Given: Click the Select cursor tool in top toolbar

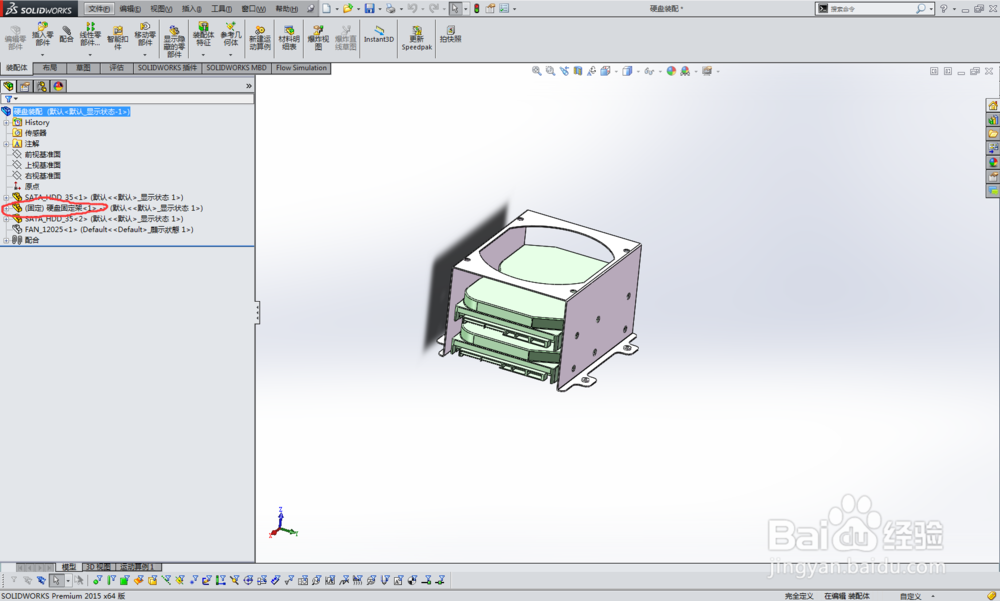Looking at the screenshot, I should [x=455, y=8].
